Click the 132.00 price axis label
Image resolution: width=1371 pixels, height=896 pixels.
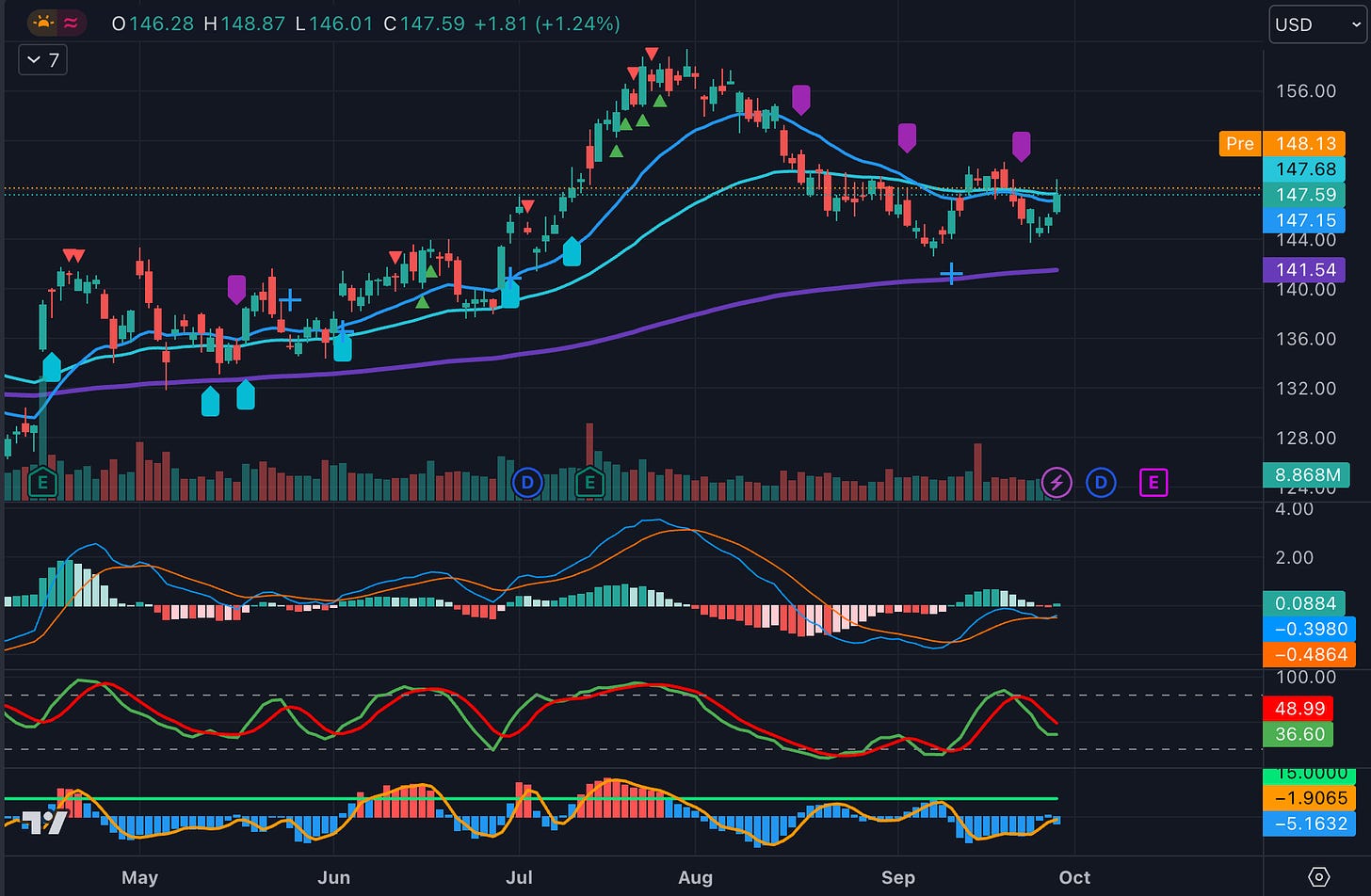tap(1305, 388)
